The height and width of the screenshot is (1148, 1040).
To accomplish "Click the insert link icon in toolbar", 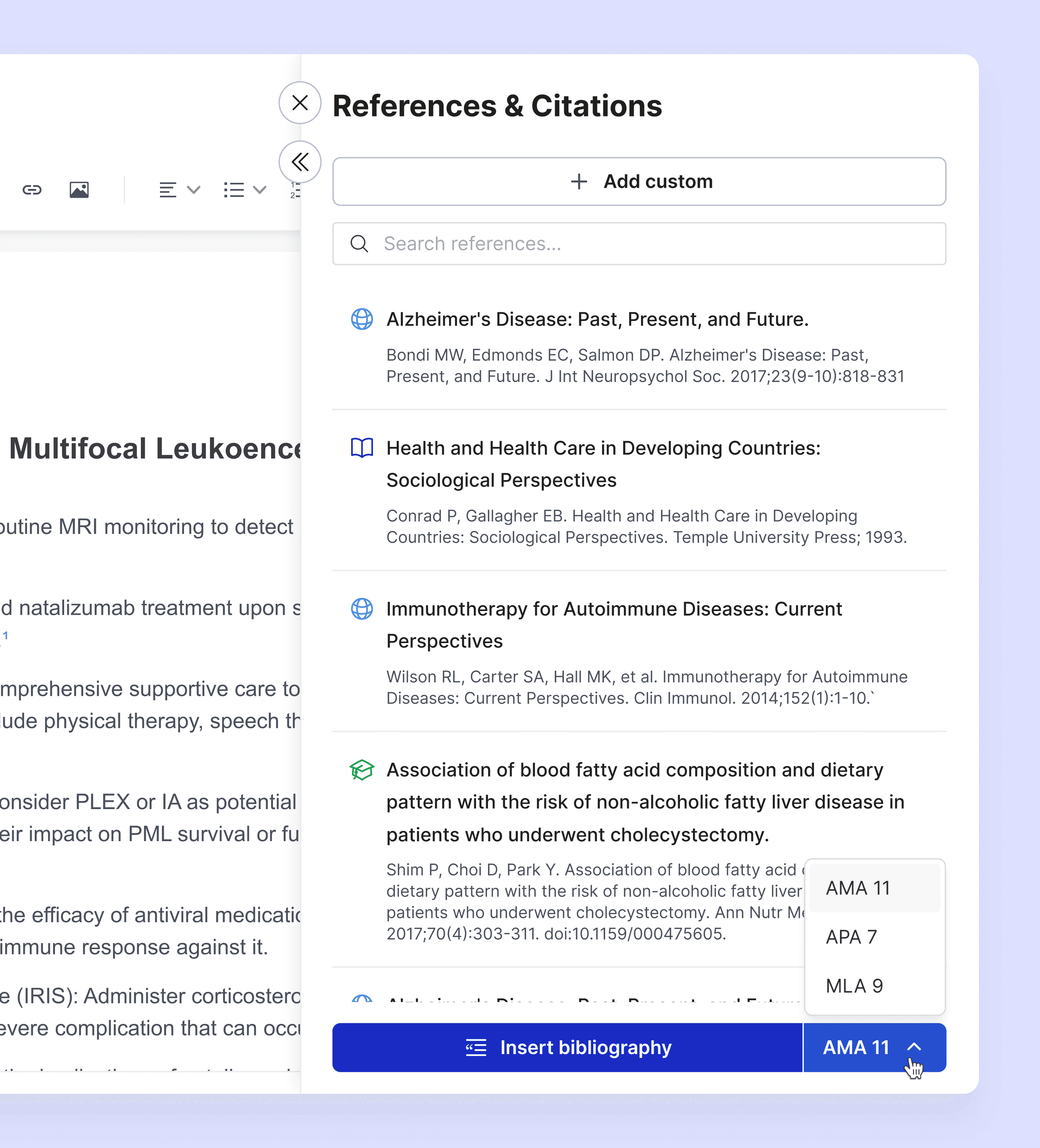I will point(32,190).
